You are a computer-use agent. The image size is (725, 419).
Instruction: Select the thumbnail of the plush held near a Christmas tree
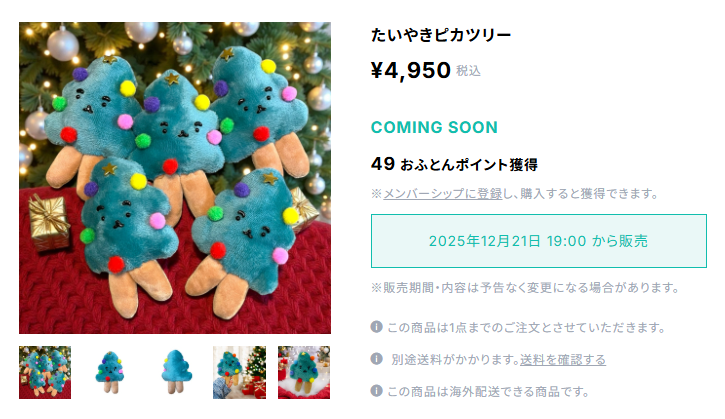point(240,372)
